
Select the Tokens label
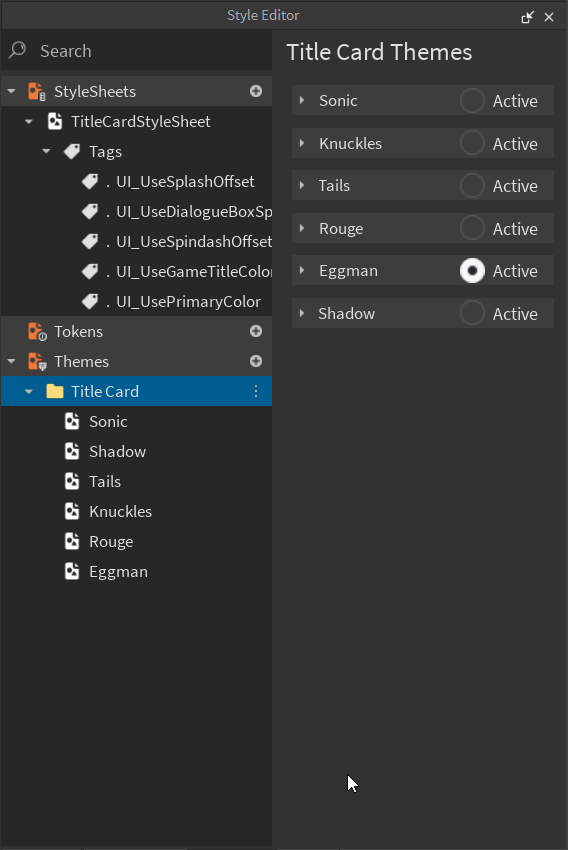pos(79,332)
